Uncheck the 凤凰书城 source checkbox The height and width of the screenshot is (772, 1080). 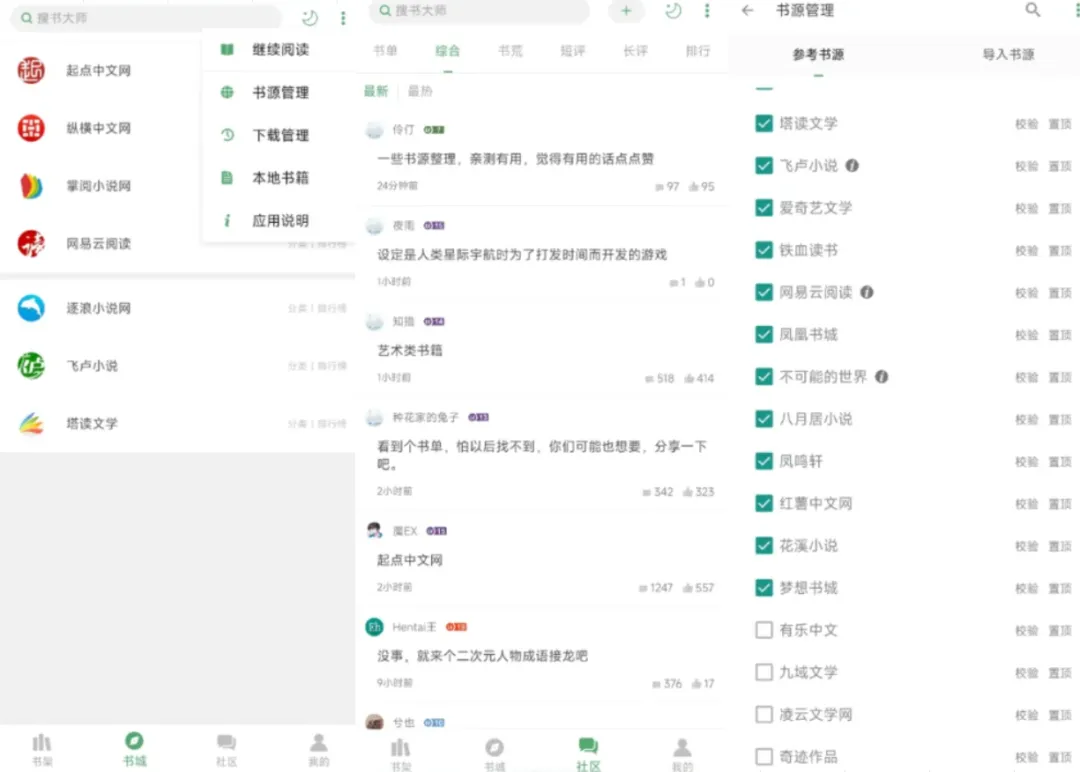(x=764, y=335)
